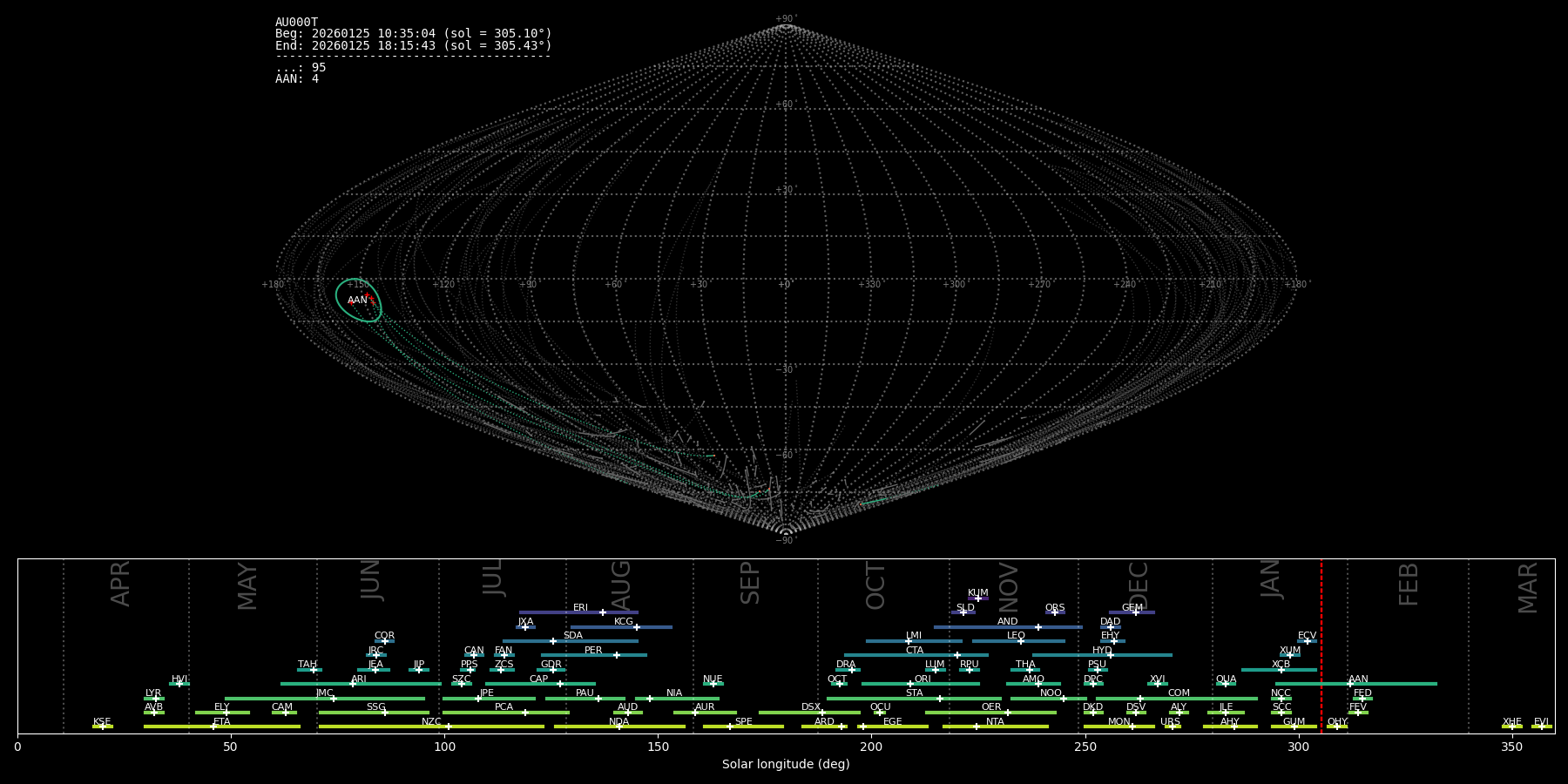Click the ECV shower peak marker
Viewport: 1568px width, 784px height.
pos(1307,641)
